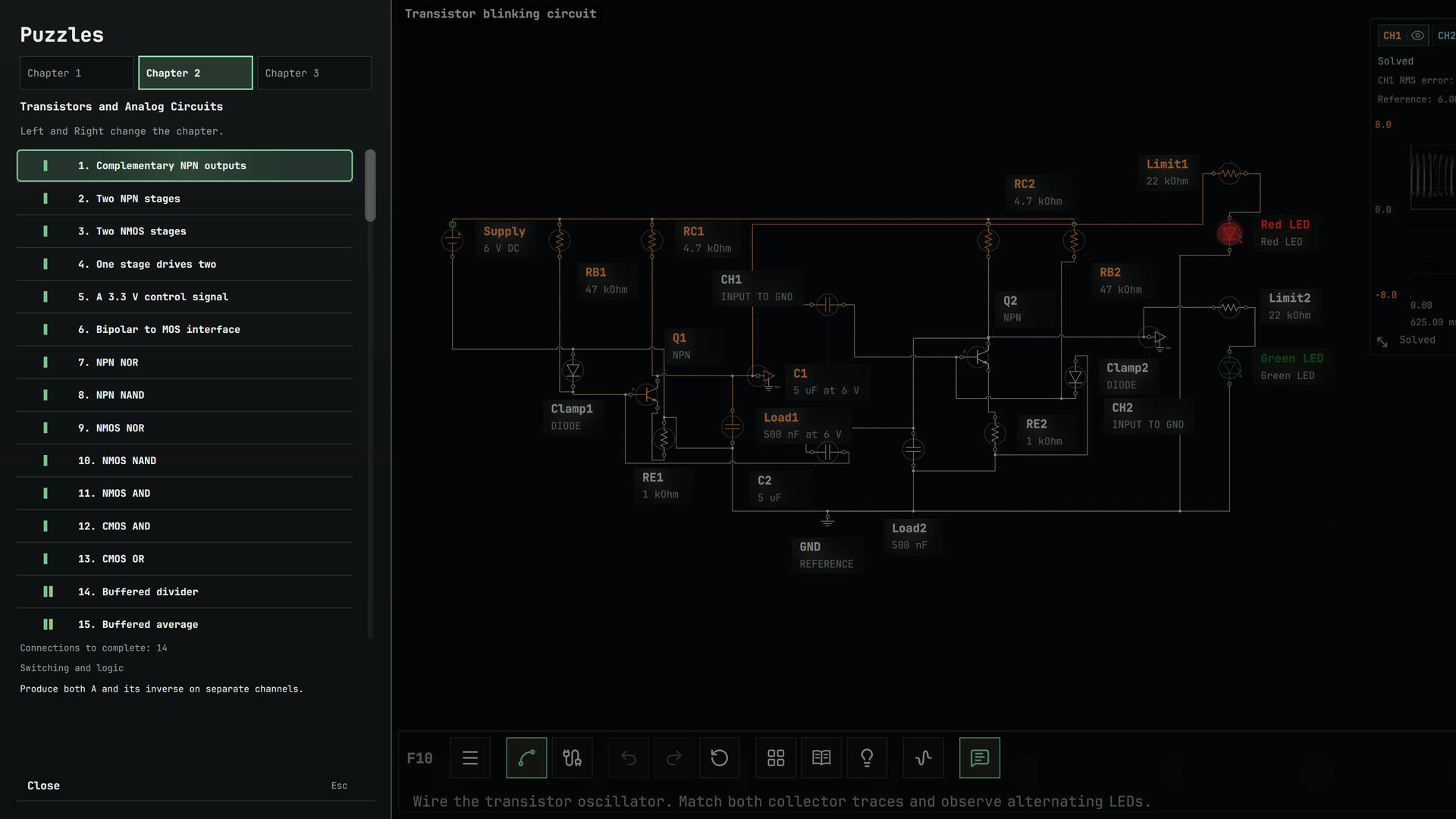The image size is (1456, 819).
Task: Open the oscilloscope waveform icon
Action: [x=923, y=758]
